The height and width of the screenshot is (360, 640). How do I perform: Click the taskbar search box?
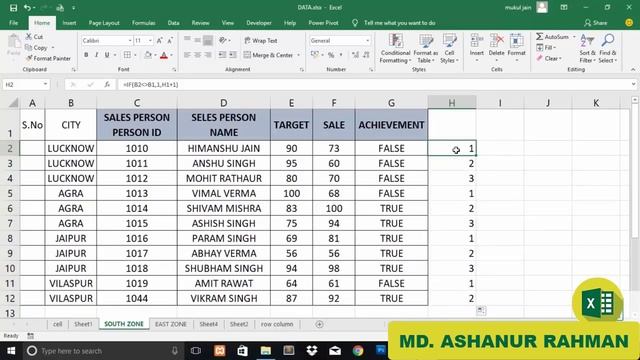[x=102, y=351]
